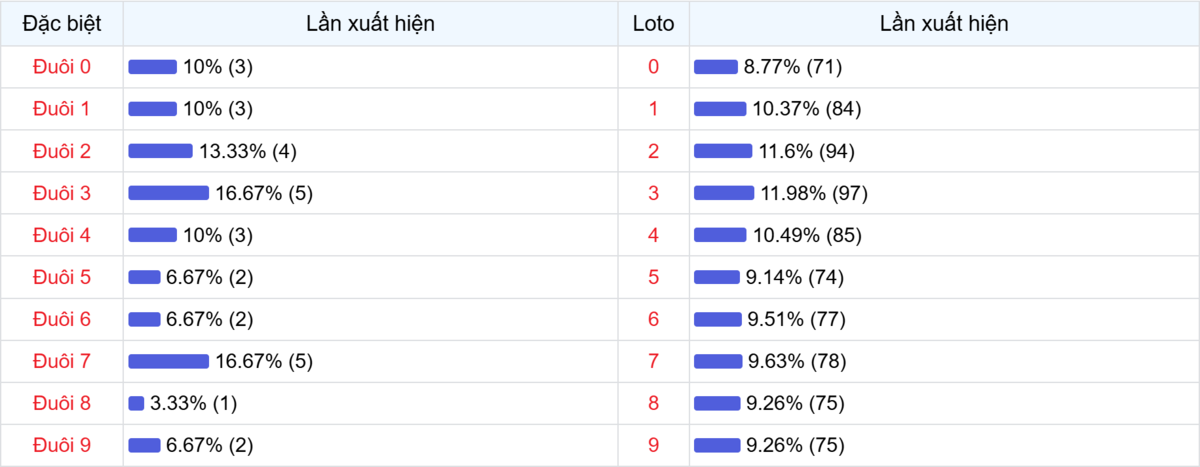The height and width of the screenshot is (467, 1200).
Task: Click Loto number 6 label
Action: coord(654,319)
